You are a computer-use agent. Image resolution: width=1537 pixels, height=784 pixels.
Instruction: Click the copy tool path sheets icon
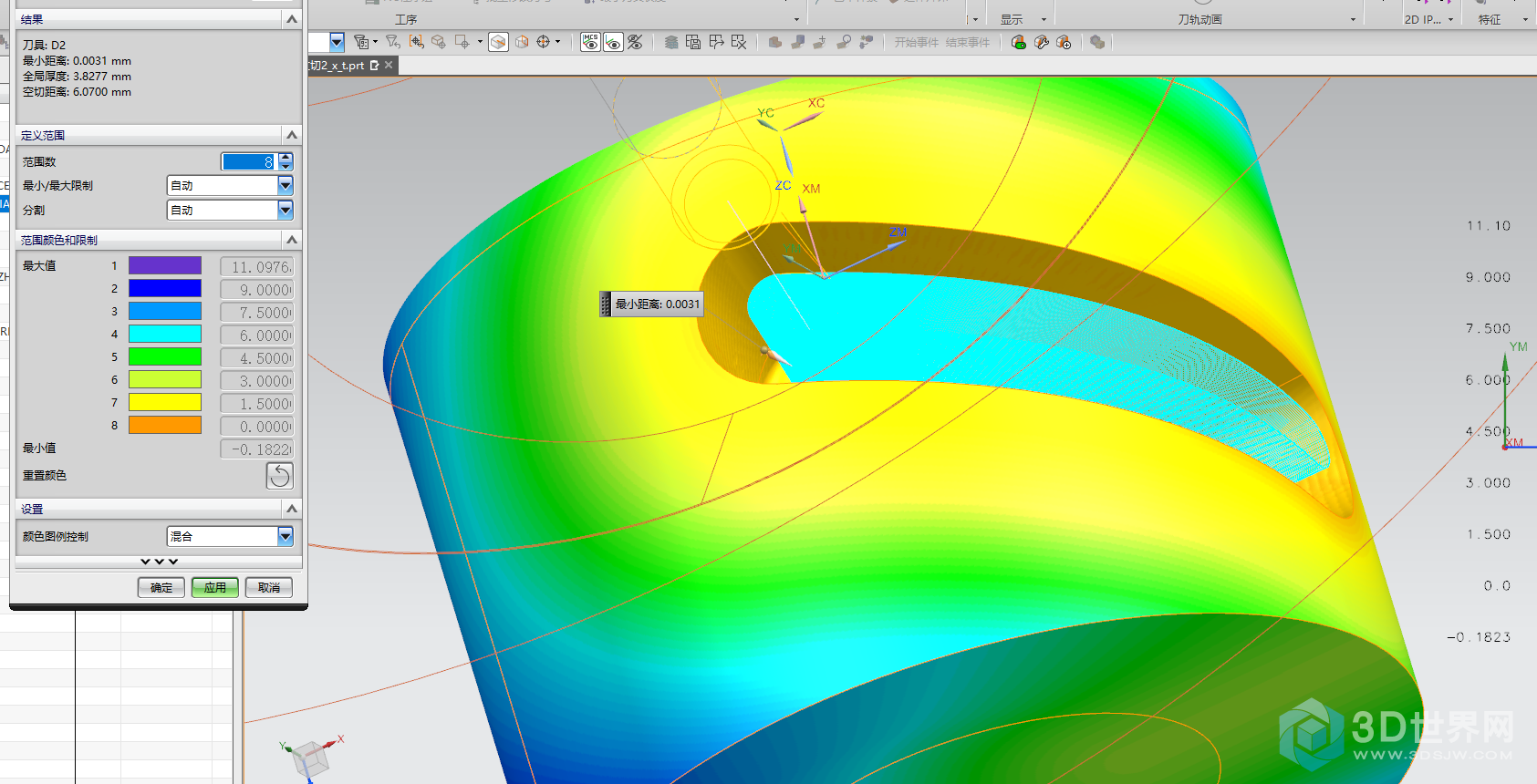(x=693, y=42)
